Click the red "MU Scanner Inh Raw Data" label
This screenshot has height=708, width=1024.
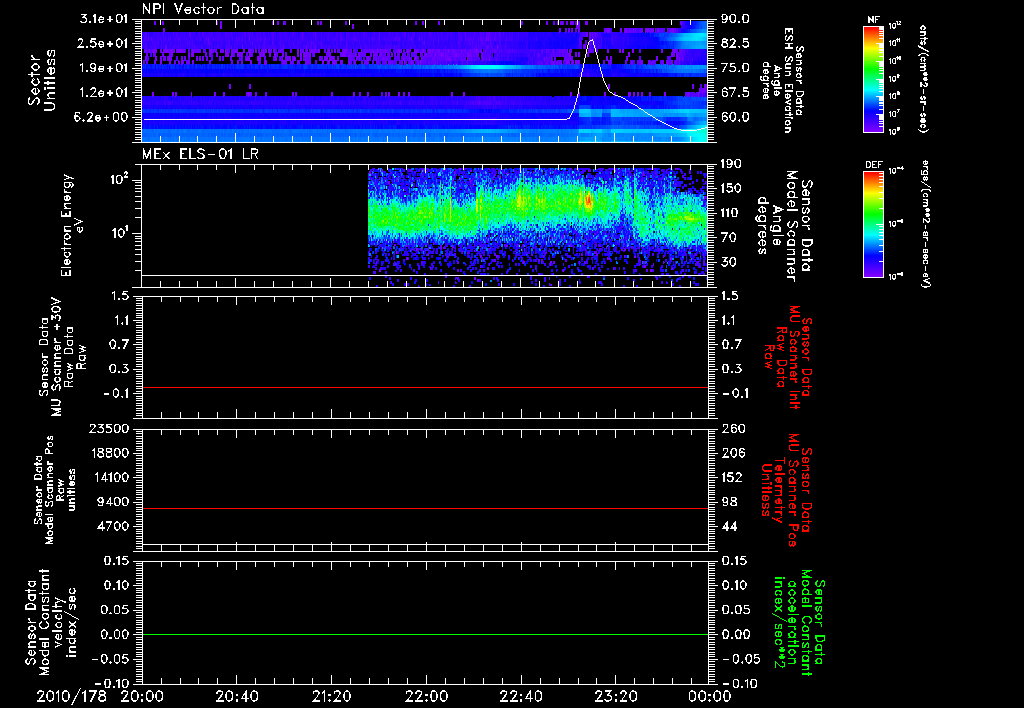click(787, 357)
